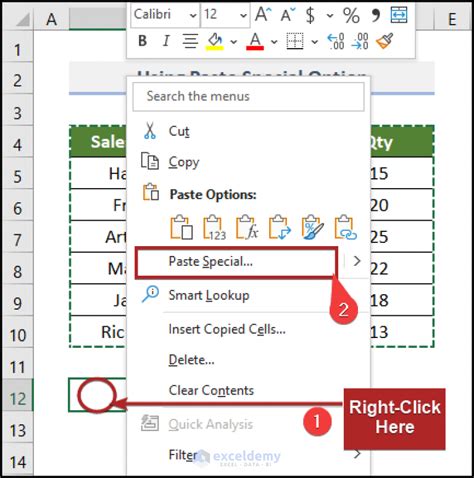Screen dimensions: 474x478
Task: Apply accounting dollar number format
Action: (x=310, y=15)
